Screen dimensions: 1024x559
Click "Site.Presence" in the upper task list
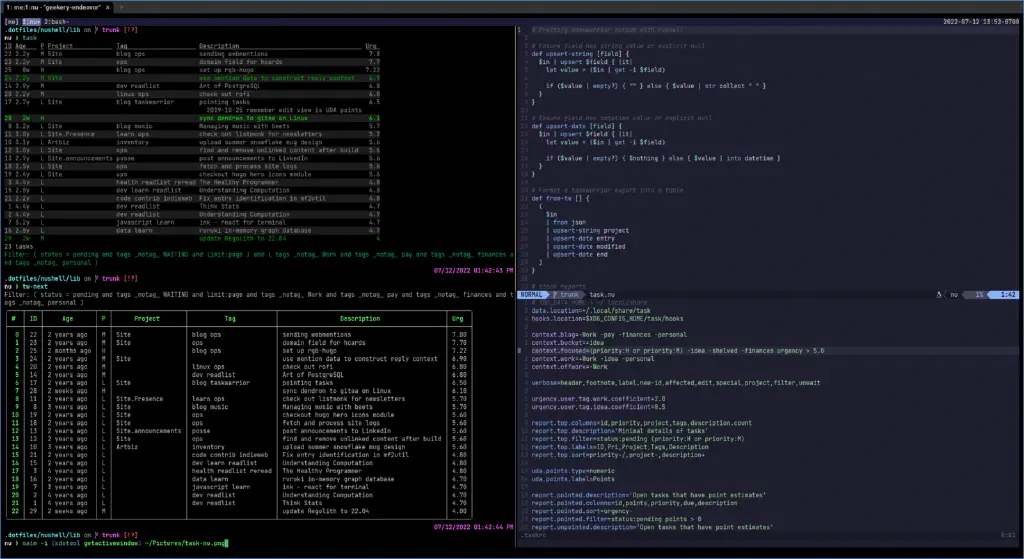coord(71,134)
